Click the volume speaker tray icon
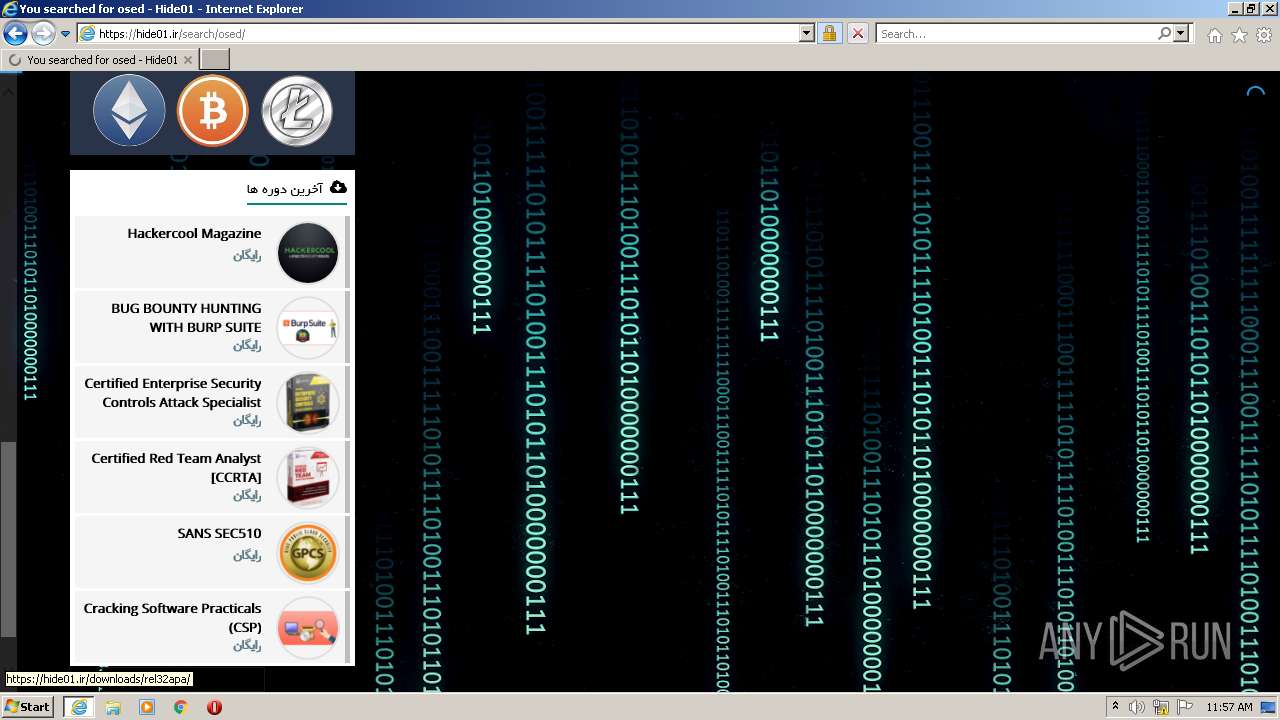This screenshot has width=1280, height=720. click(x=1137, y=707)
